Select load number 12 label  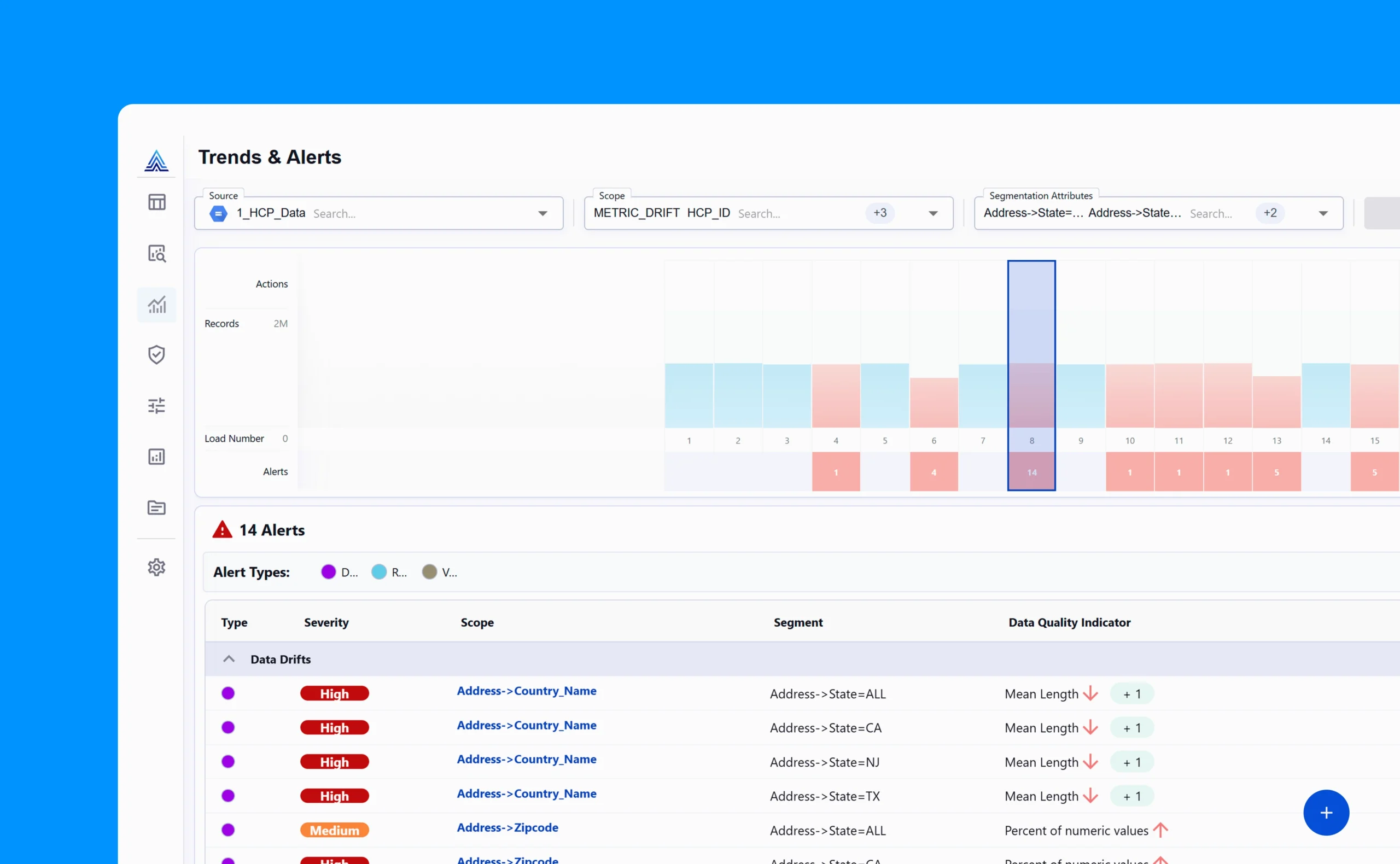(1227, 441)
